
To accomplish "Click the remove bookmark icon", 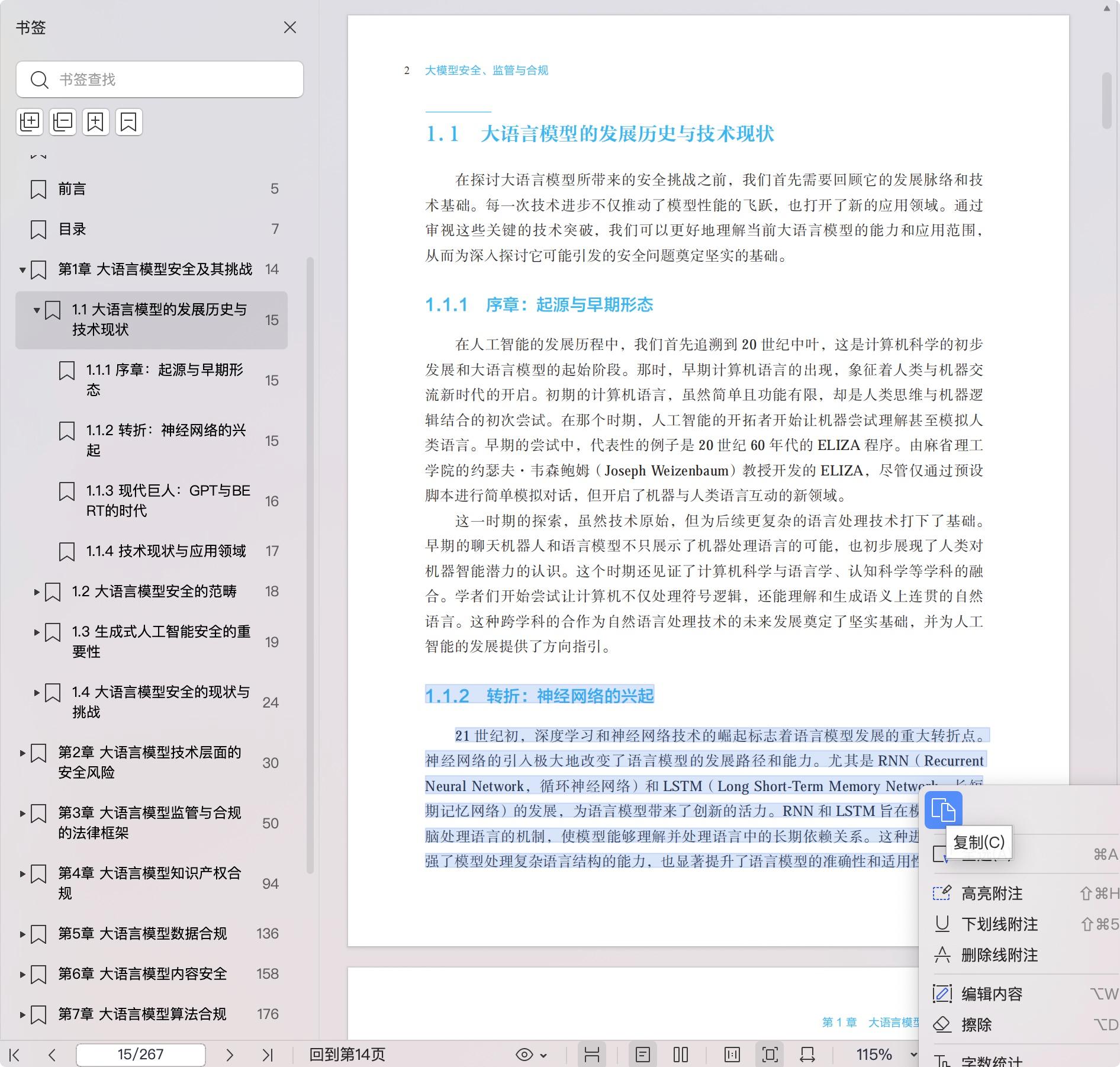I will [x=128, y=122].
